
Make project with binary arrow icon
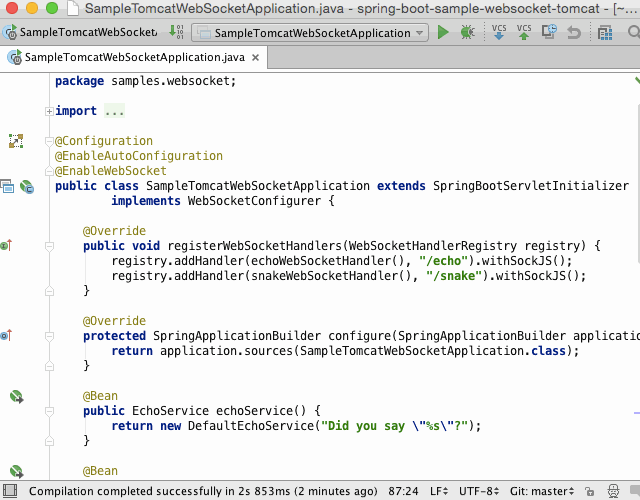176,32
